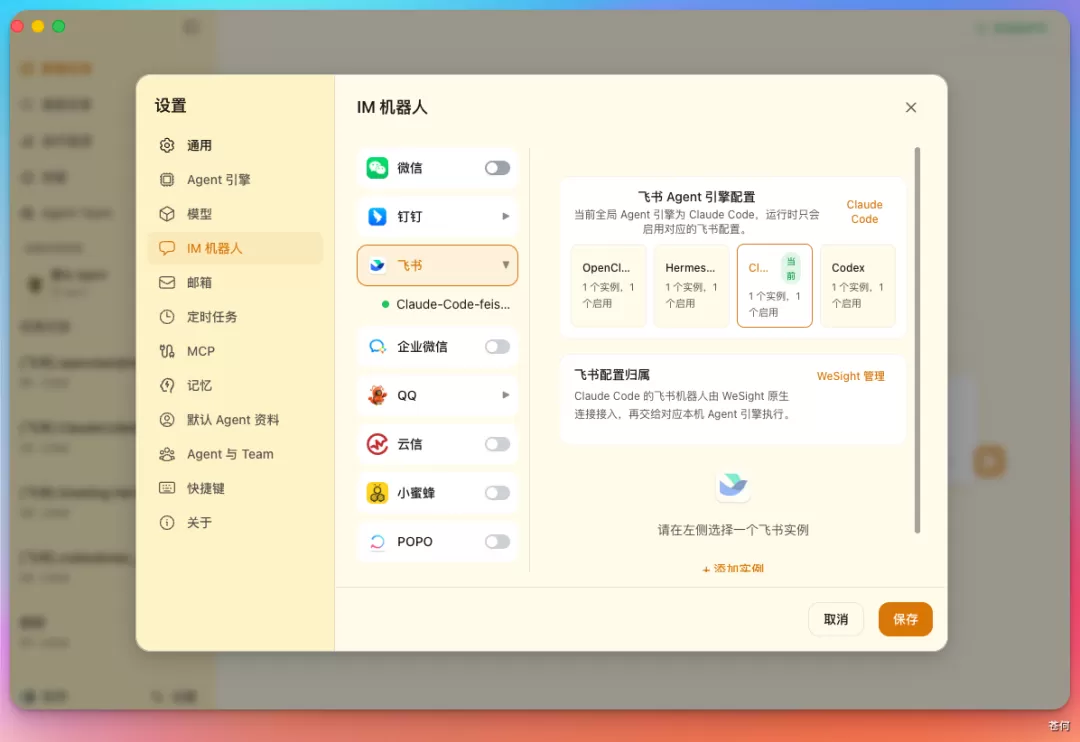Viewport: 1080px width, 742px height.
Task: Click the yellow macOS minimize button
Action: coord(38,26)
